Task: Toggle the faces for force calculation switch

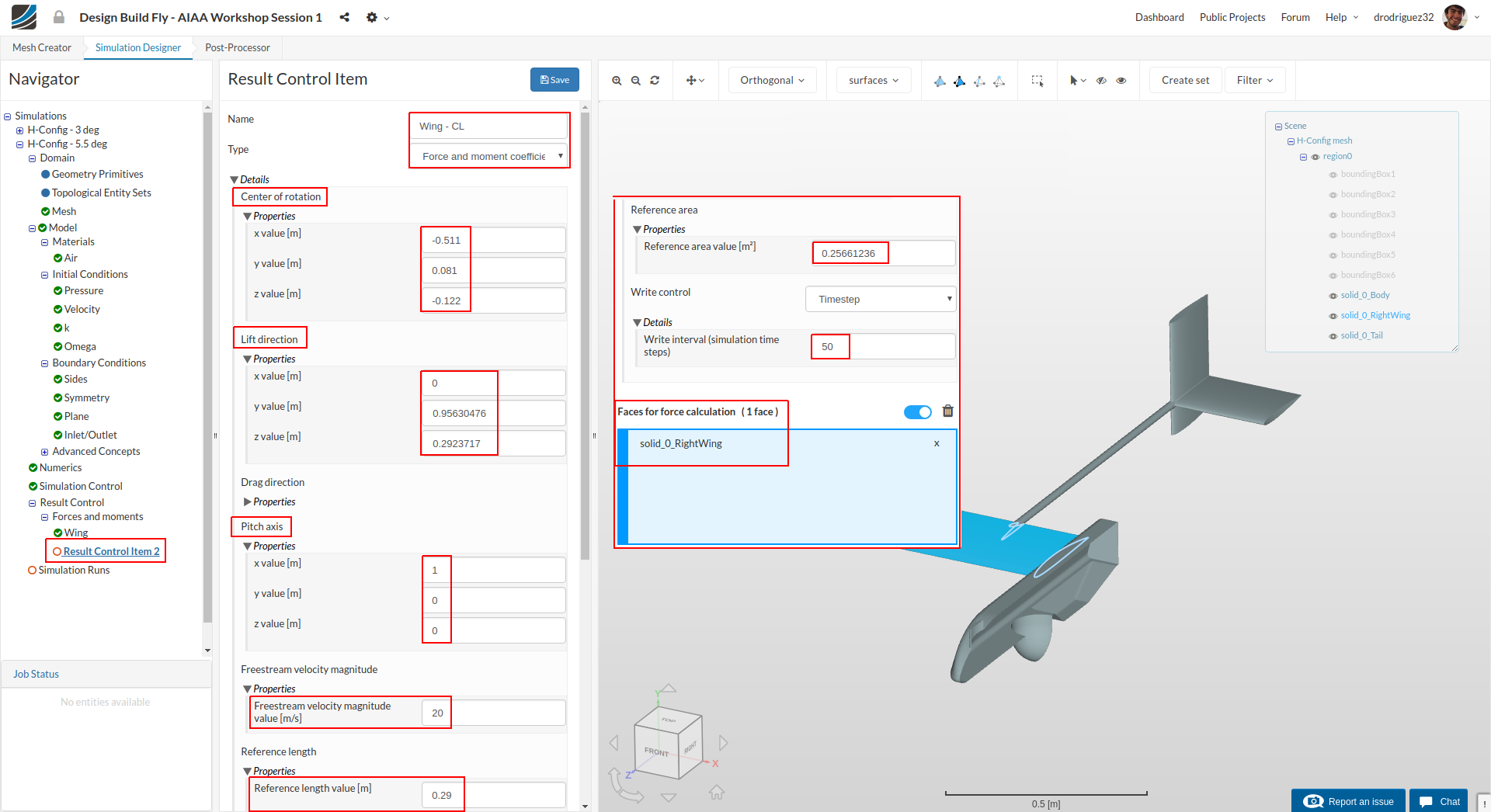Action: pos(918,412)
